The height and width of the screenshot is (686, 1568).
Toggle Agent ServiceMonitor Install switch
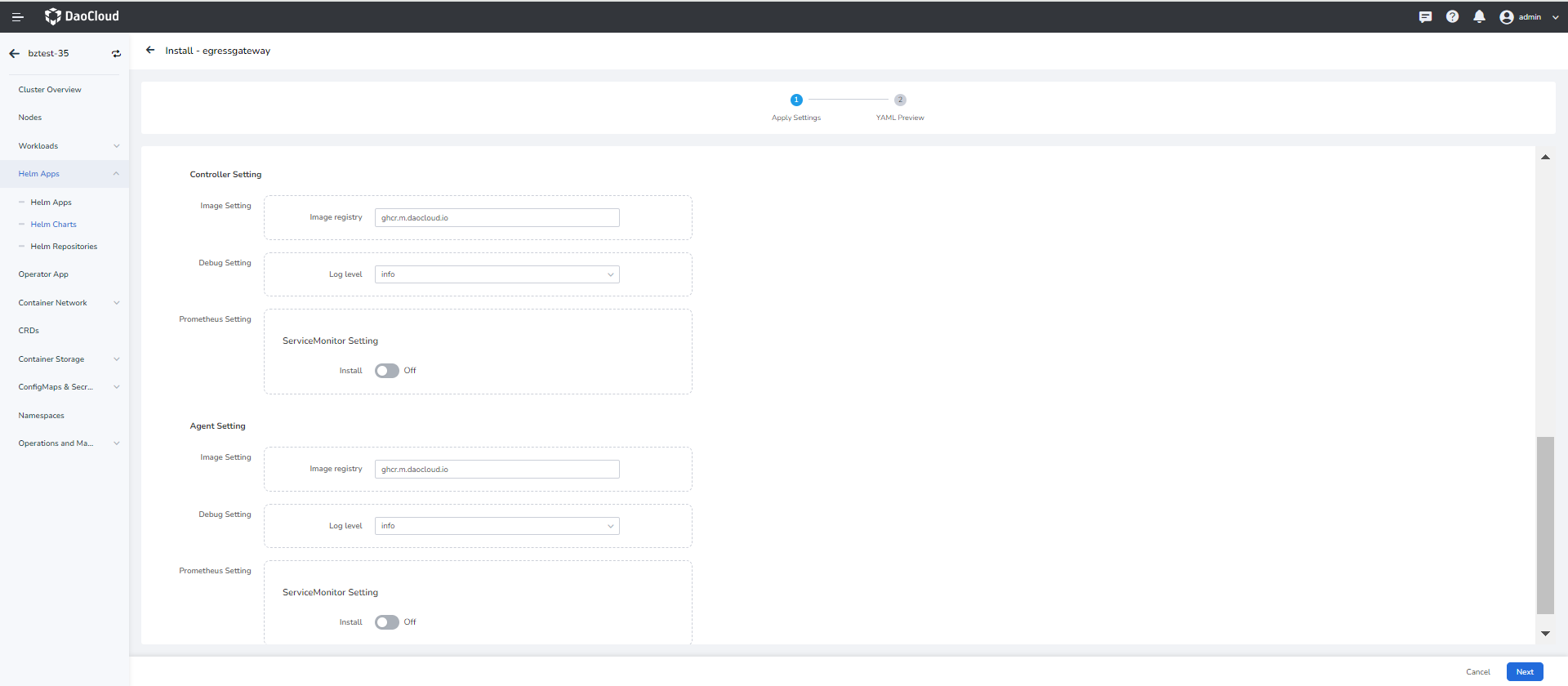(387, 622)
